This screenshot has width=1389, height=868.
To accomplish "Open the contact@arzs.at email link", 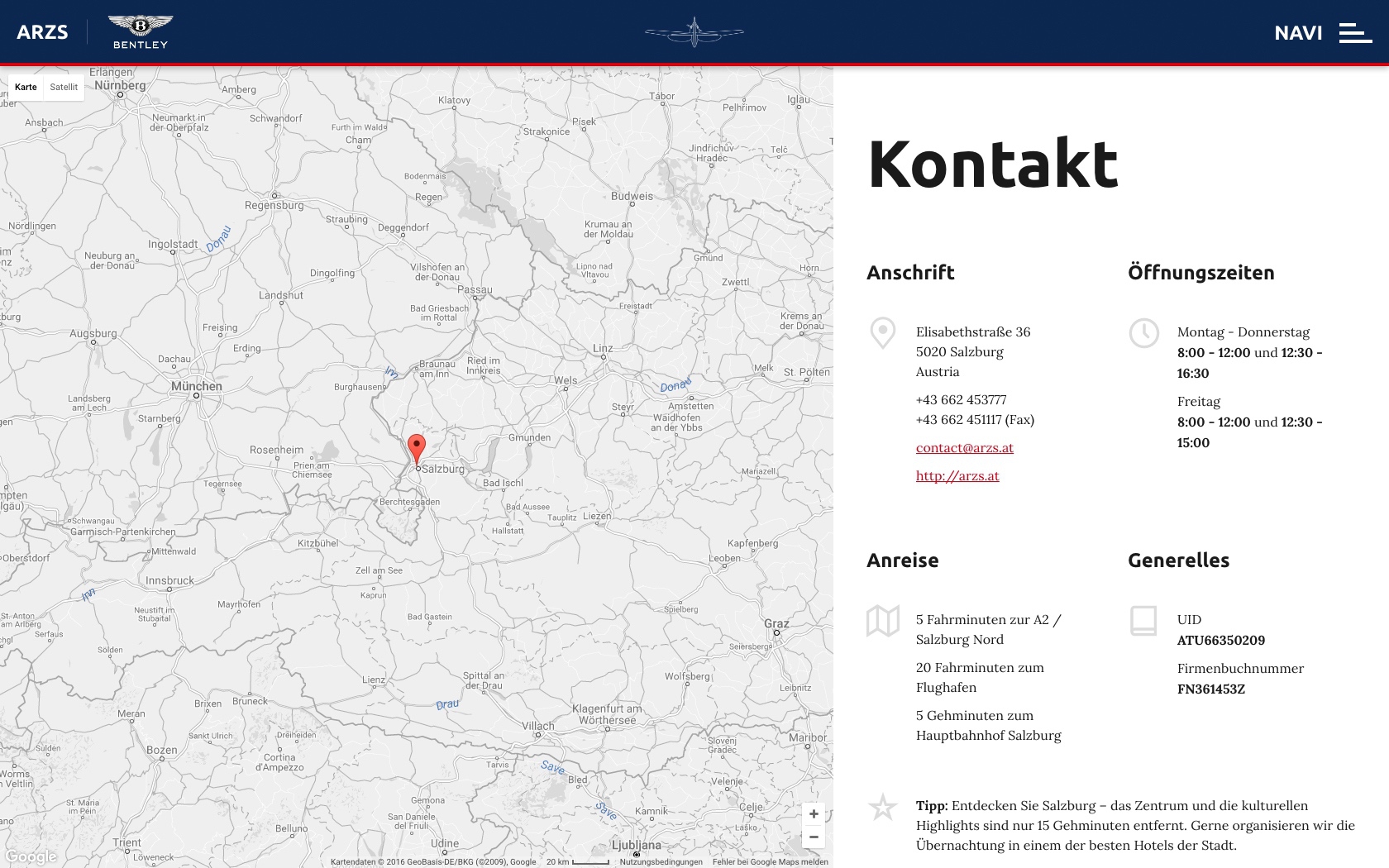I will [x=964, y=447].
